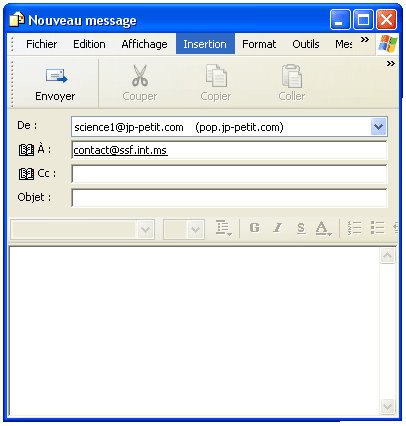Viewport: 406px width, 426px height.
Task: Click the Envoyer send mail icon
Action: [x=56, y=76]
